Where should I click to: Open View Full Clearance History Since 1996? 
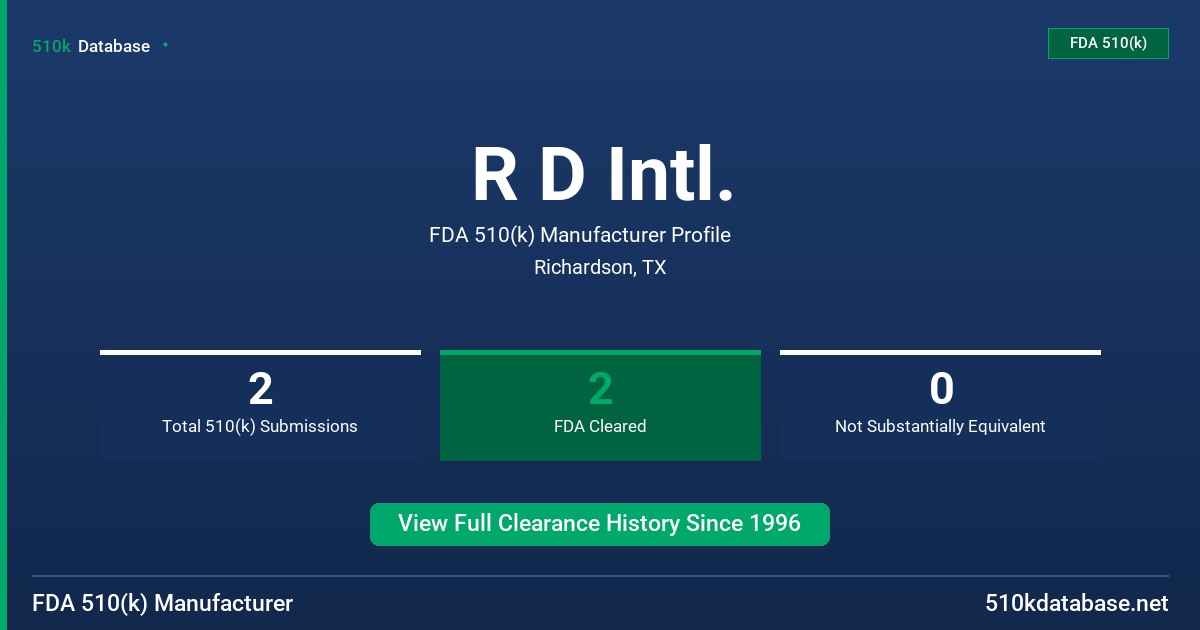coord(600,524)
